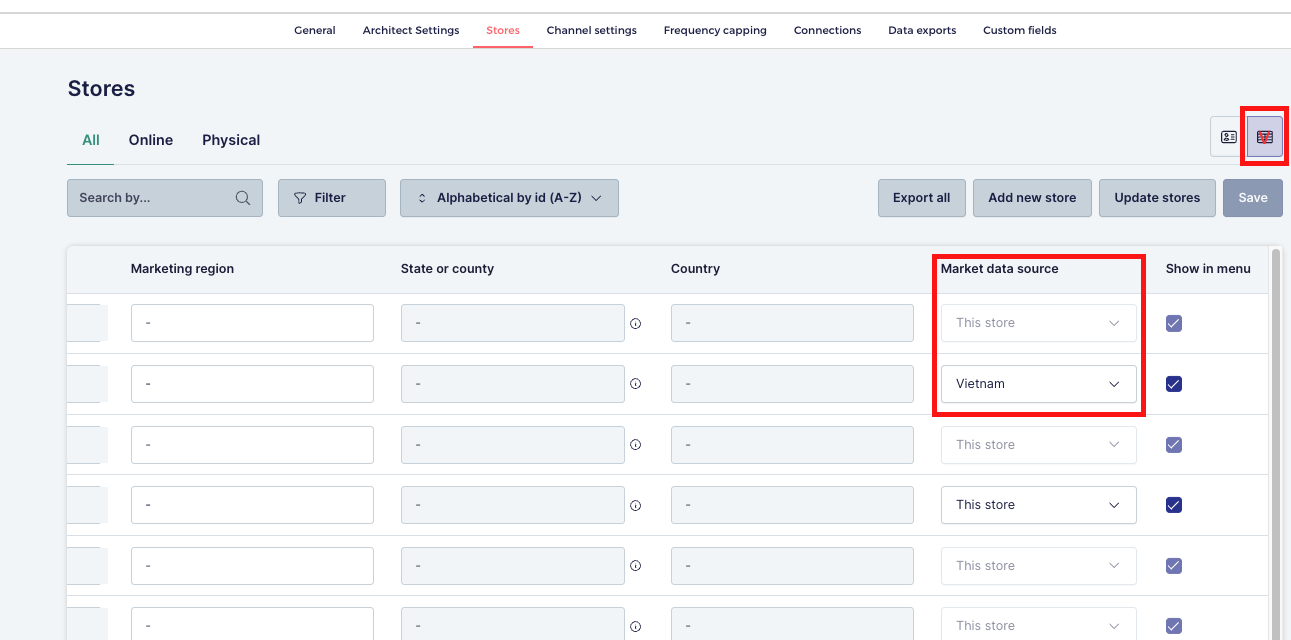
Task: Select the Stores tab
Action: point(503,30)
